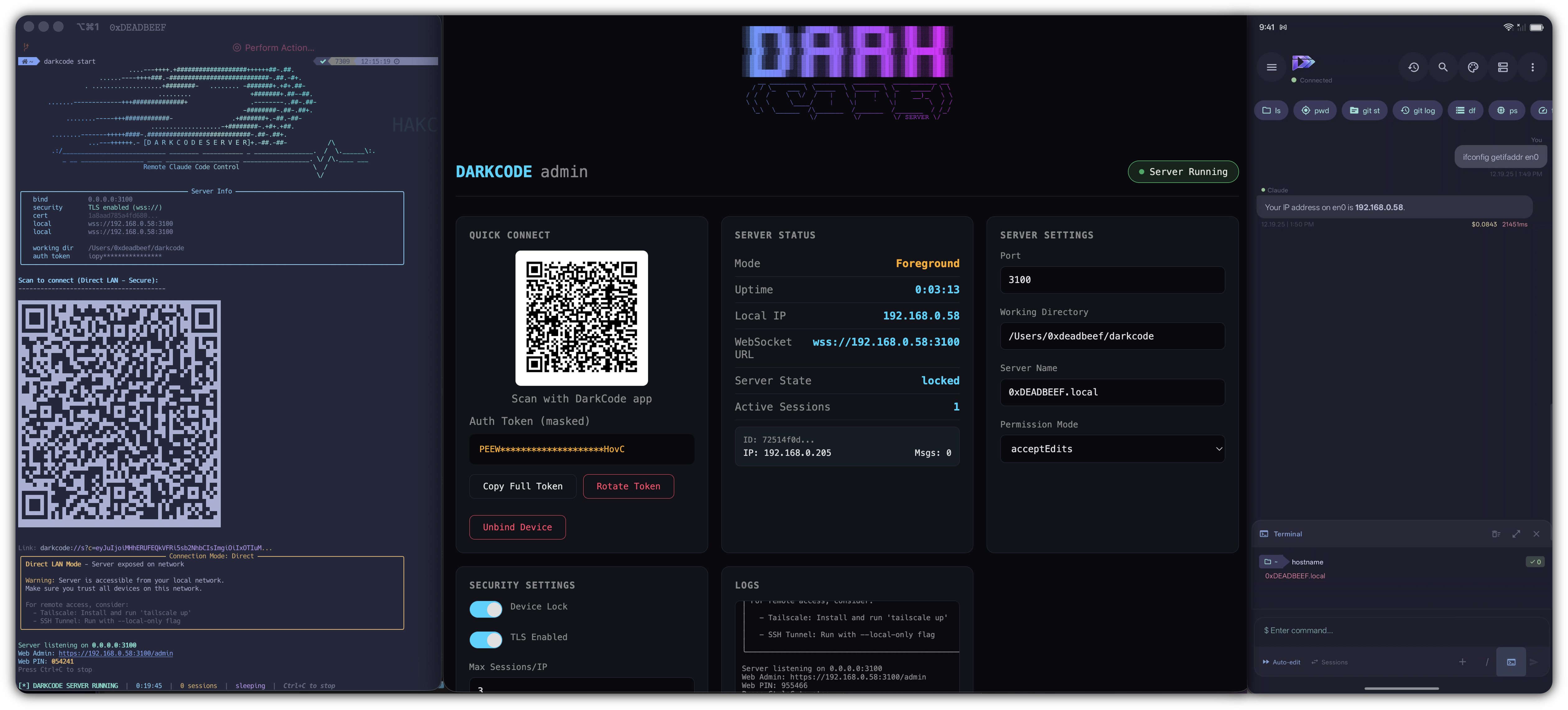Open the Web Admin link in terminal
Image resolution: width=1568 pixels, height=710 pixels.
pos(116,653)
